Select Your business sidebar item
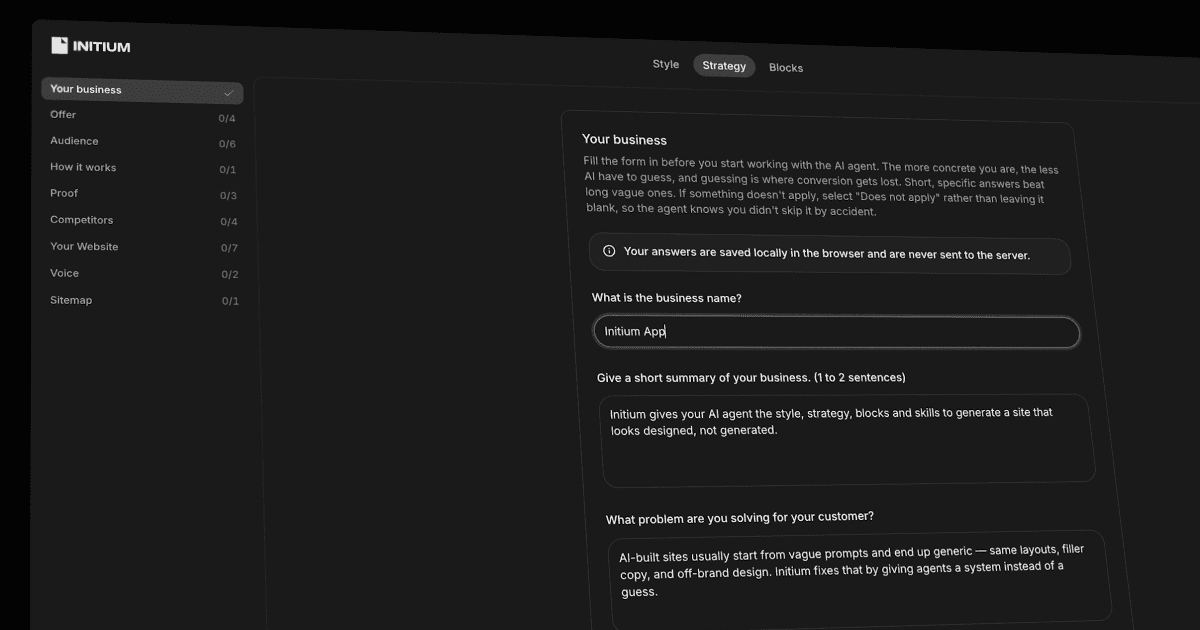 click(142, 90)
